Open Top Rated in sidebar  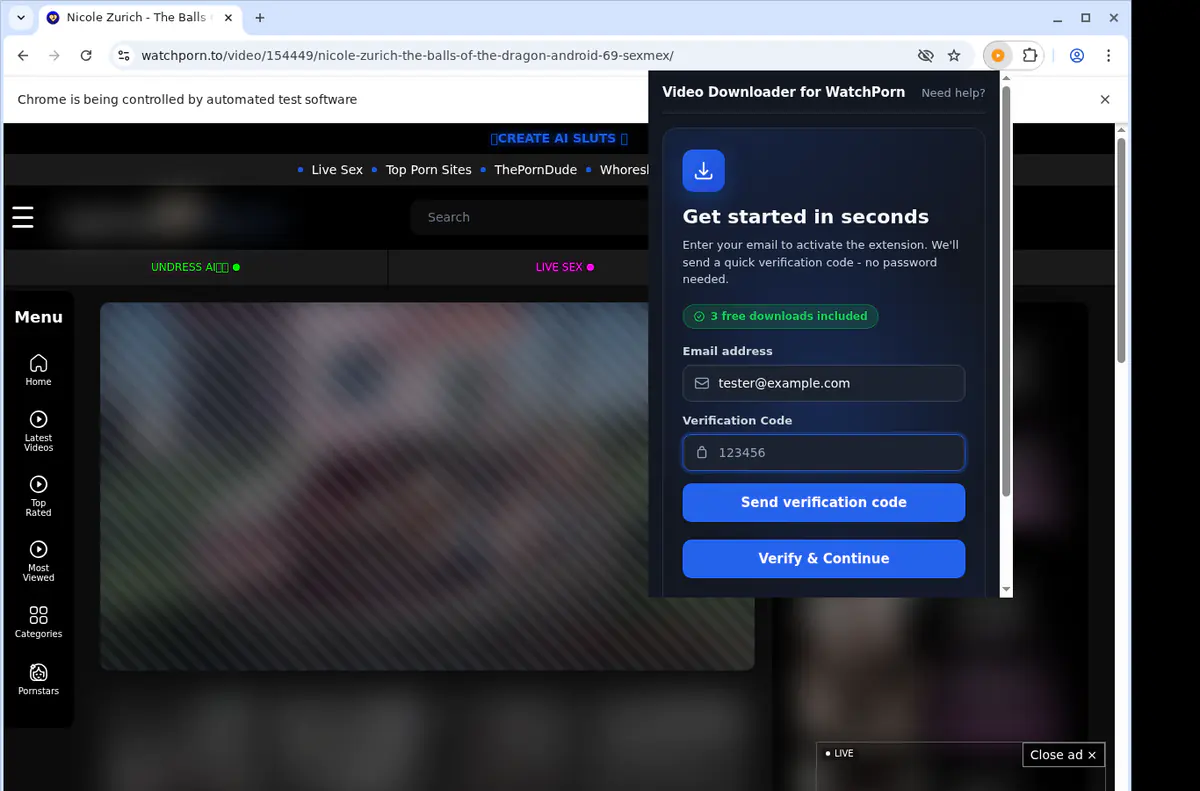point(38,496)
